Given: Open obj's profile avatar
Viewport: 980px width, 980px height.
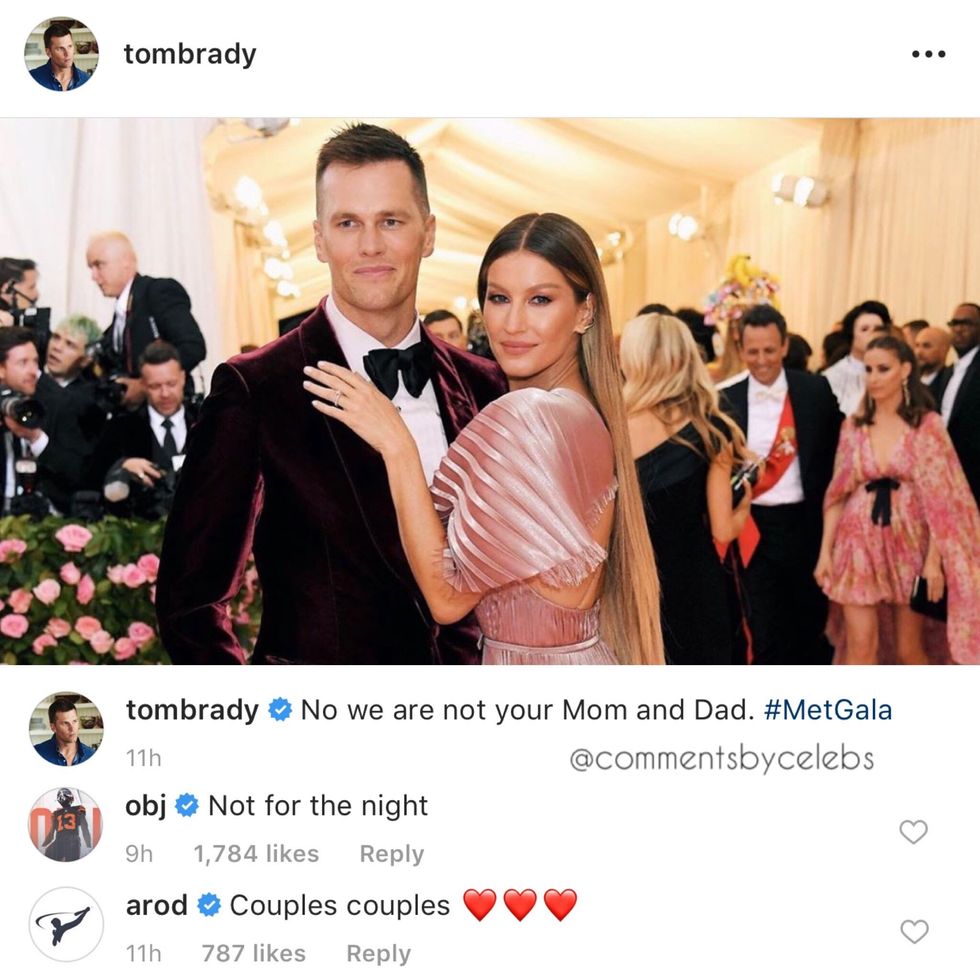Looking at the screenshot, I should tap(66, 825).
